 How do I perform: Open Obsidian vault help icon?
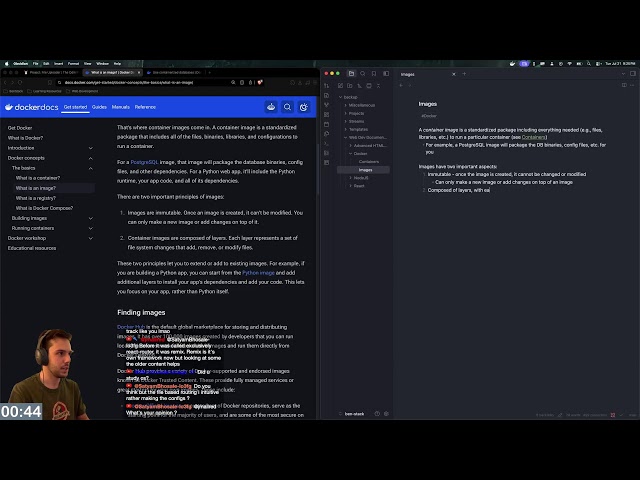377,413
